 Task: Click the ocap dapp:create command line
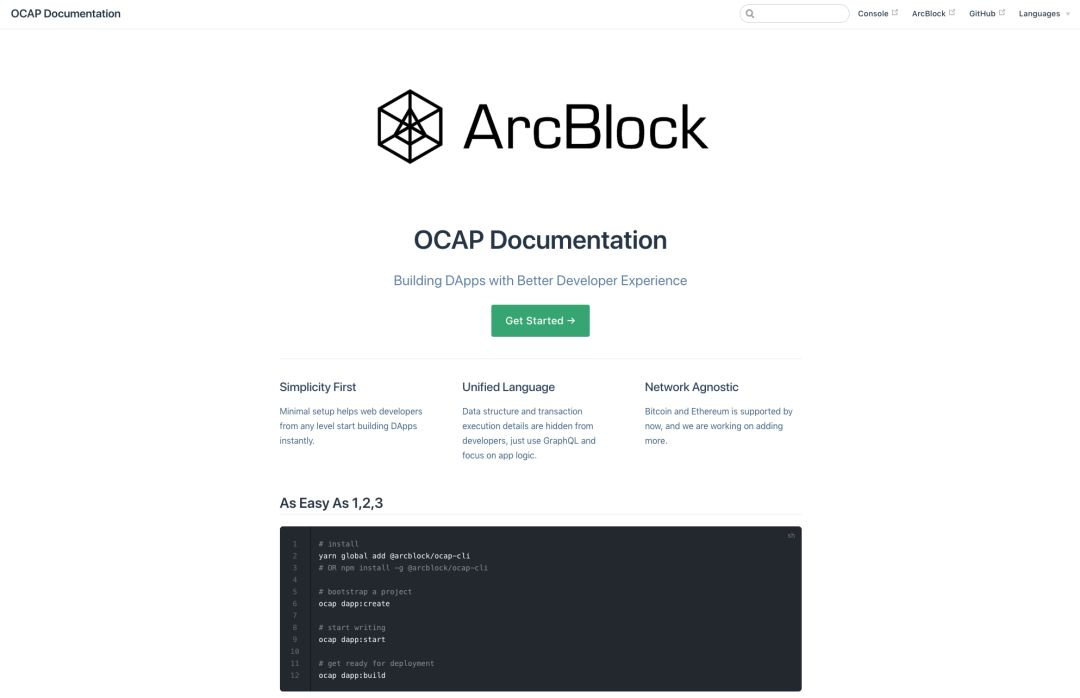tap(354, 604)
